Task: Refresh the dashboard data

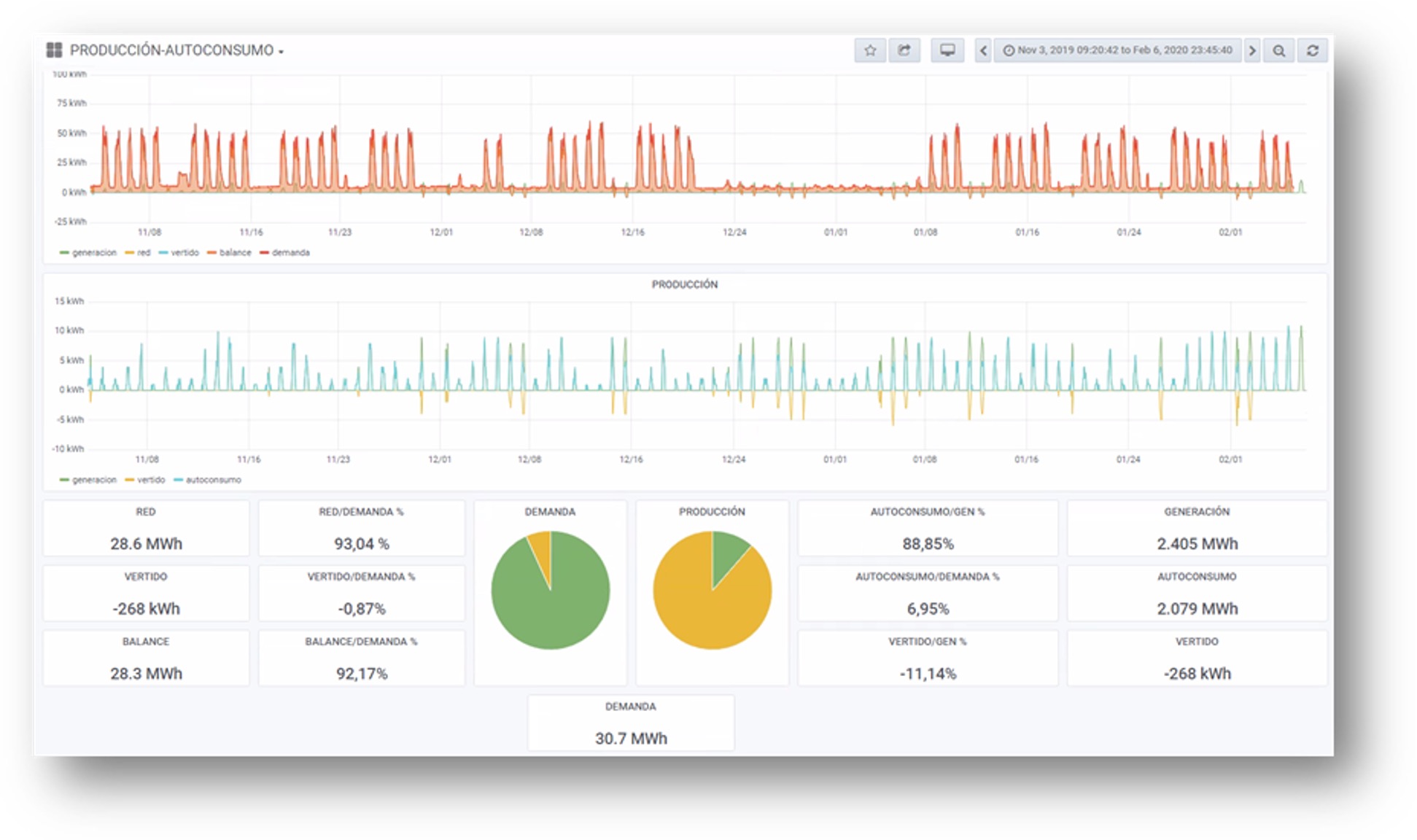Action: pyautogui.click(x=1313, y=50)
